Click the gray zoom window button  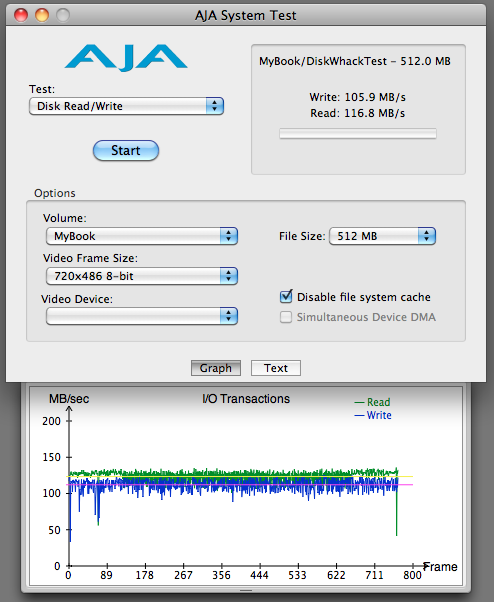63,15
